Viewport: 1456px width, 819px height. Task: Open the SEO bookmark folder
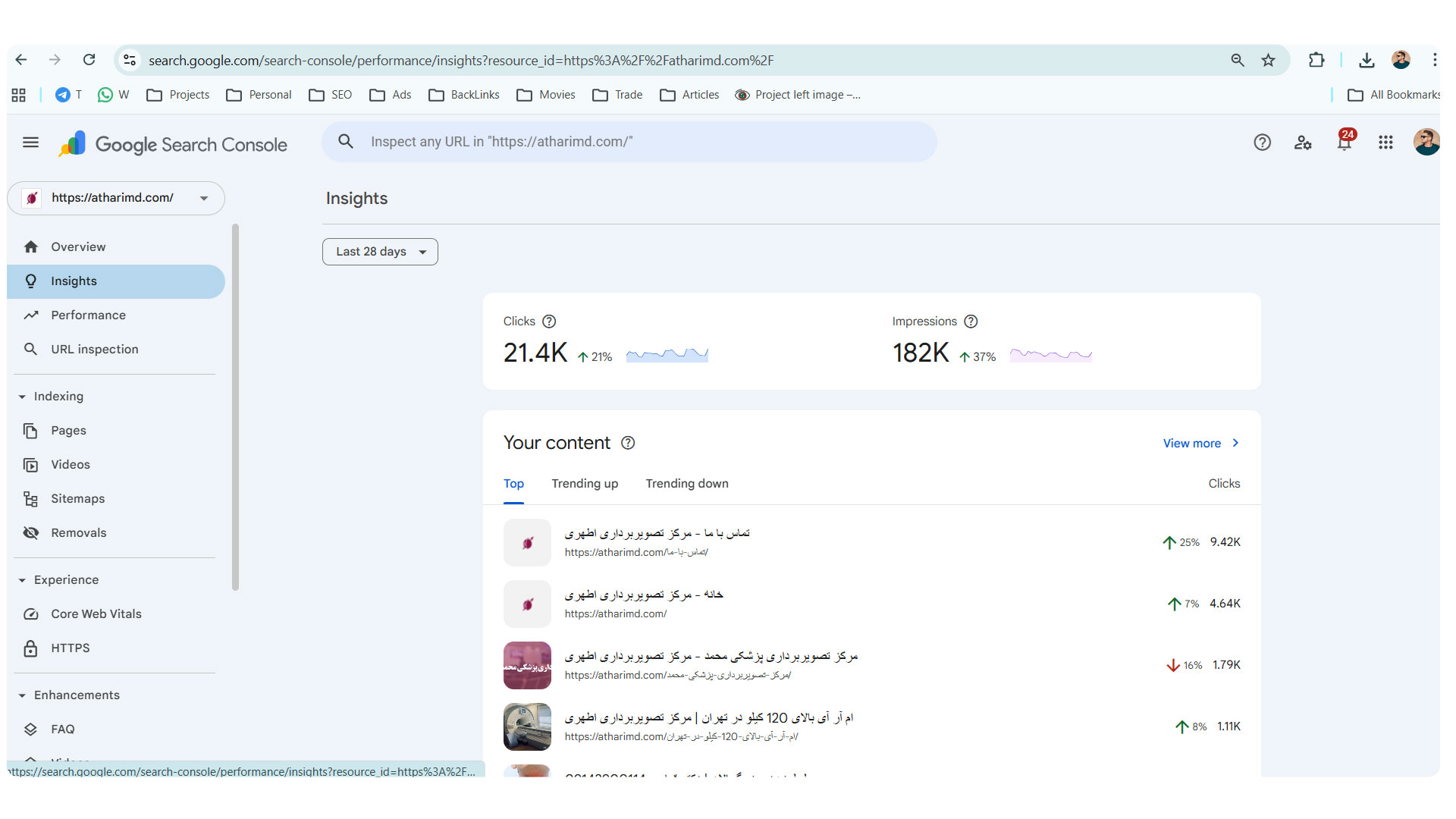pos(331,95)
